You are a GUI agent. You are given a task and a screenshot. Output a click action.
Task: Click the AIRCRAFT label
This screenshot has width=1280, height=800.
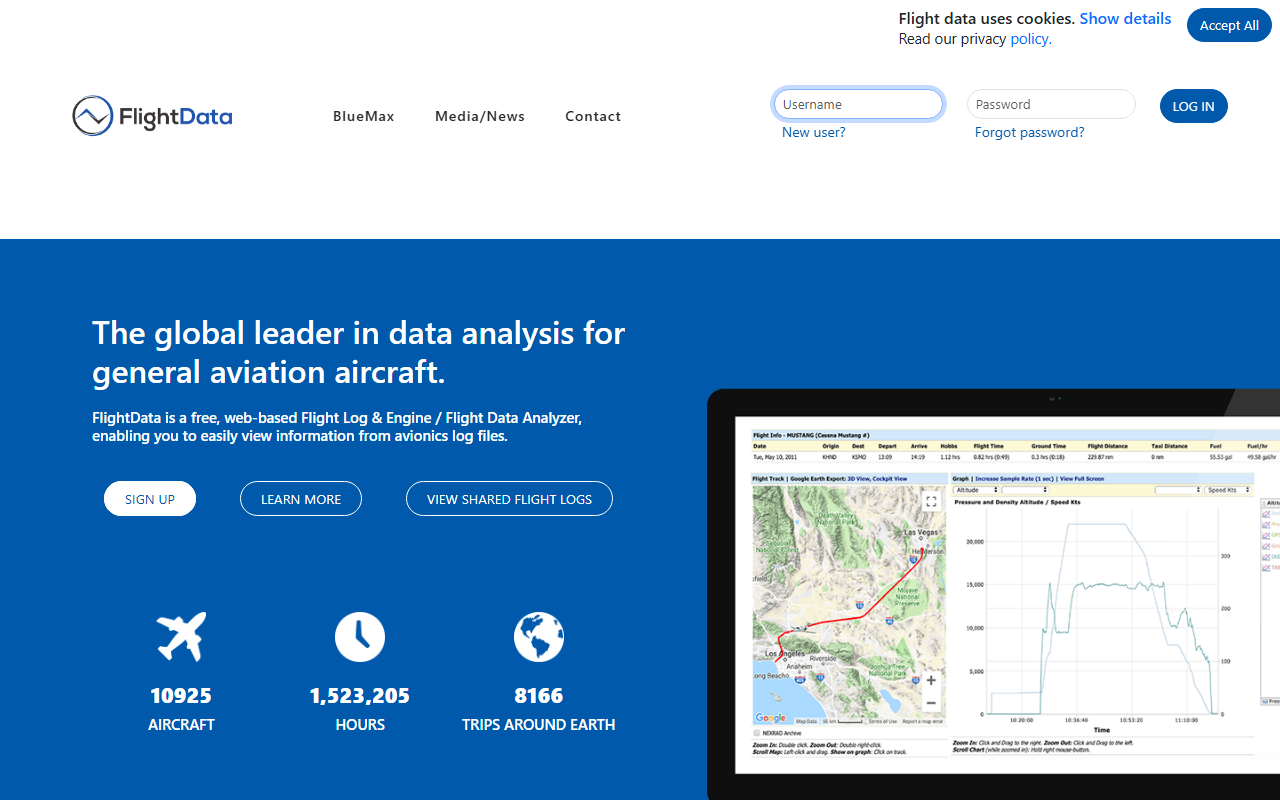[181, 725]
